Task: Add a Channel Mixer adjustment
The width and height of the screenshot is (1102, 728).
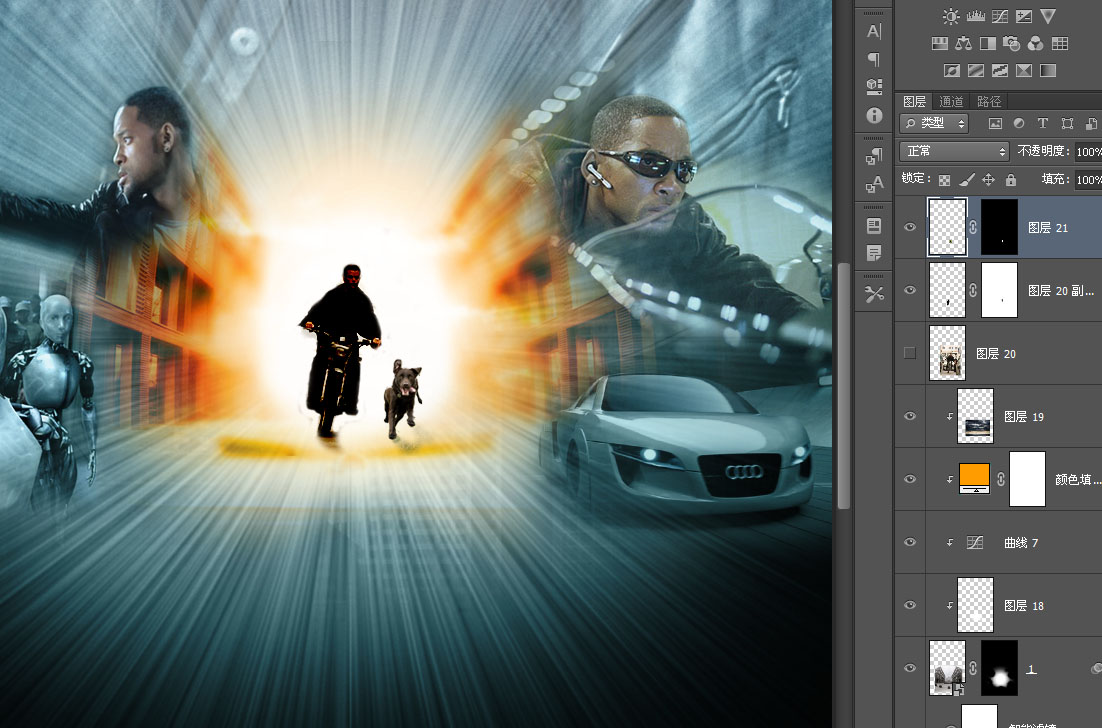Action: (1035, 44)
